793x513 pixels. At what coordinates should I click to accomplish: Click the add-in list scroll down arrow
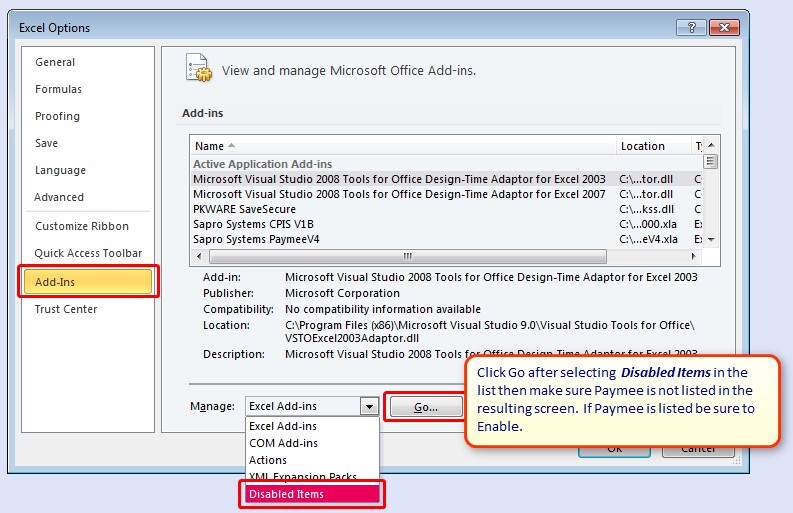coord(711,239)
